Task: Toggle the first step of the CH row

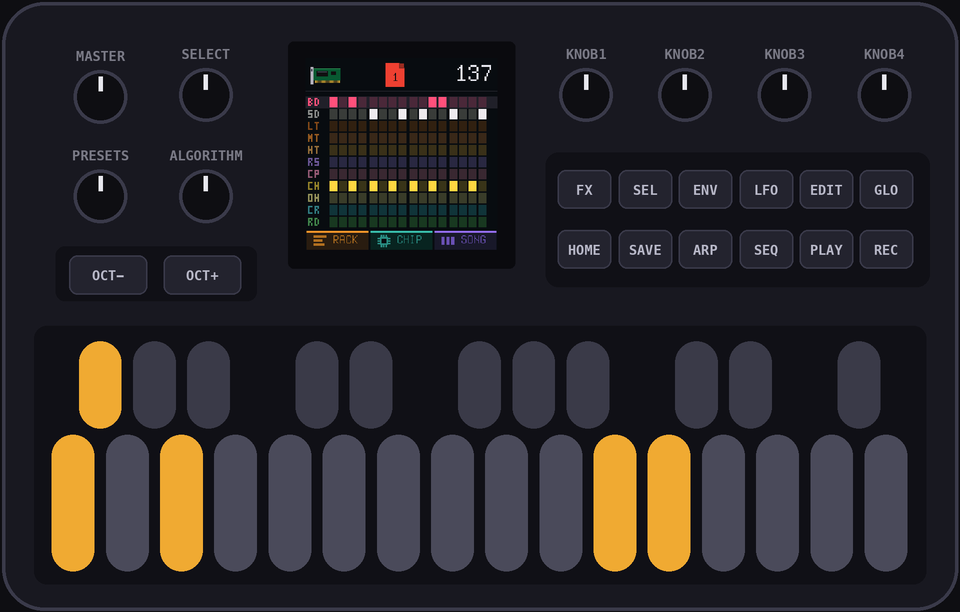Action: click(334, 186)
